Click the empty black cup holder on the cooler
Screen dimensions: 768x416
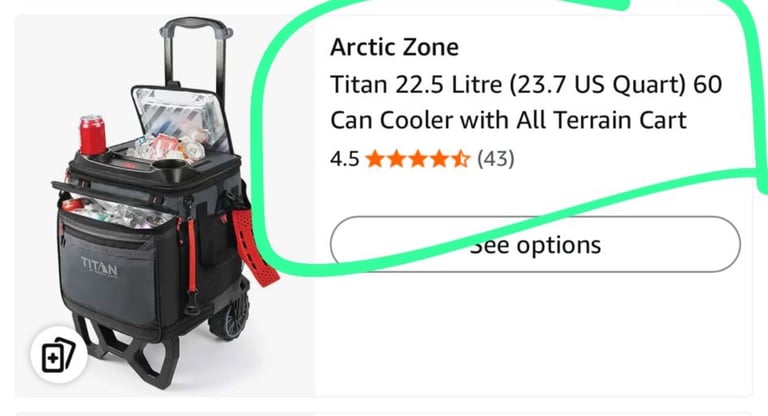click(x=169, y=169)
